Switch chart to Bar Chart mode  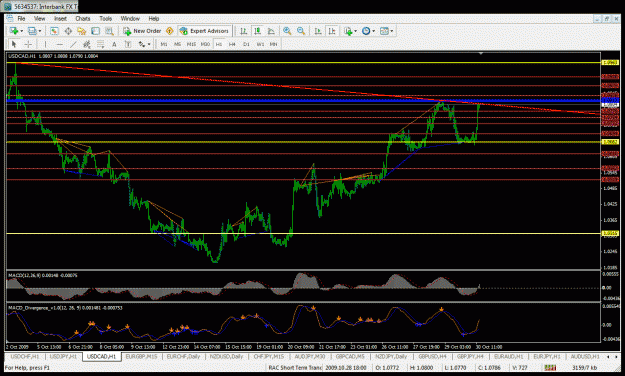(x=244, y=31)
